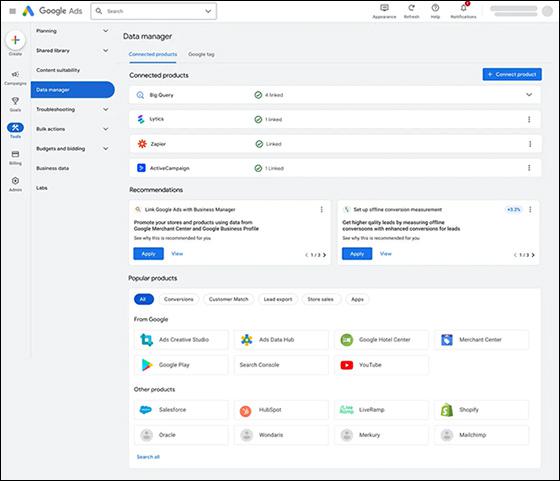560x481 pixels.
Task: Select Ads Data Hub product
Action: [281, 340]
